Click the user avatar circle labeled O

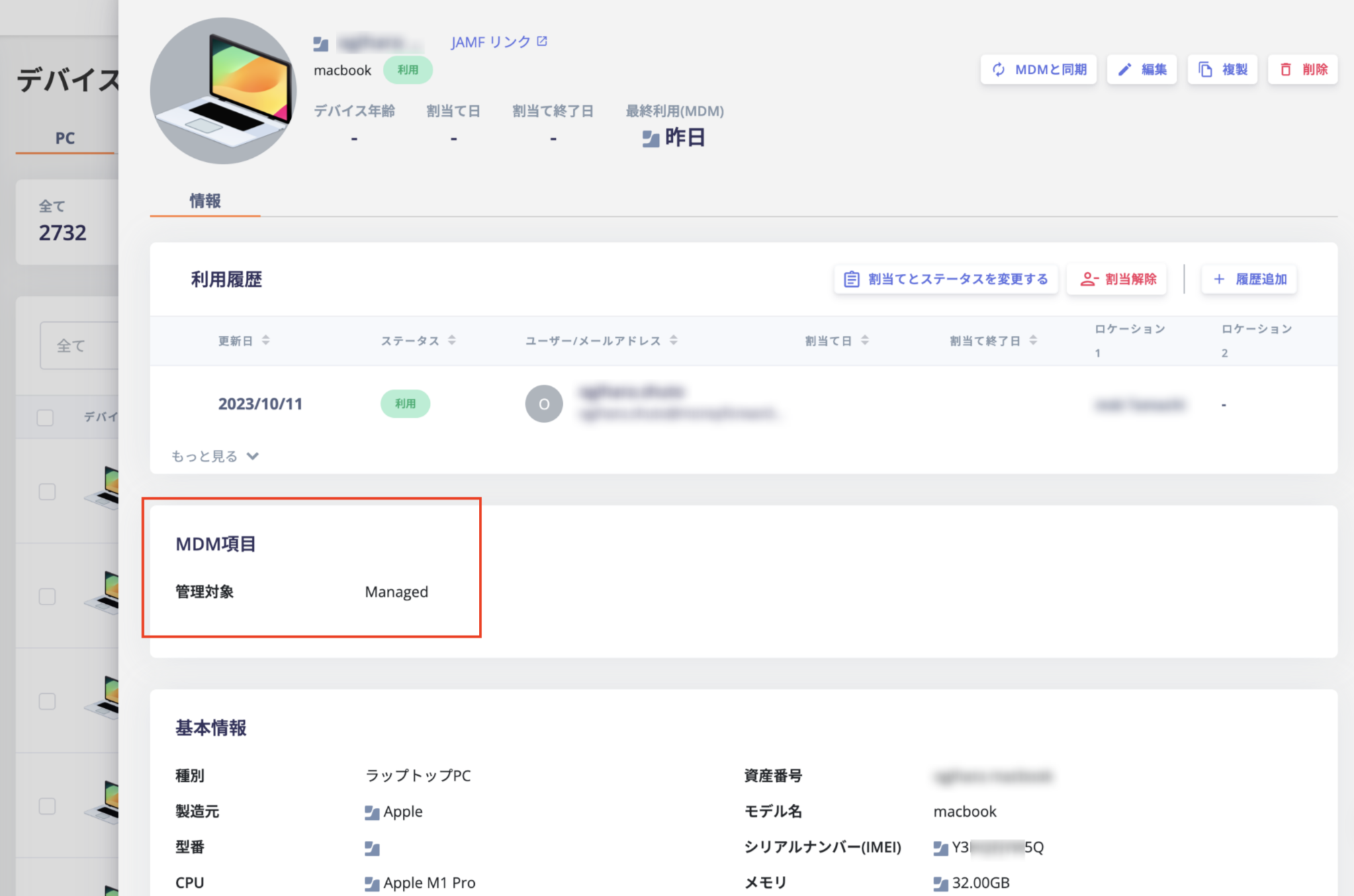click(543, 404)
